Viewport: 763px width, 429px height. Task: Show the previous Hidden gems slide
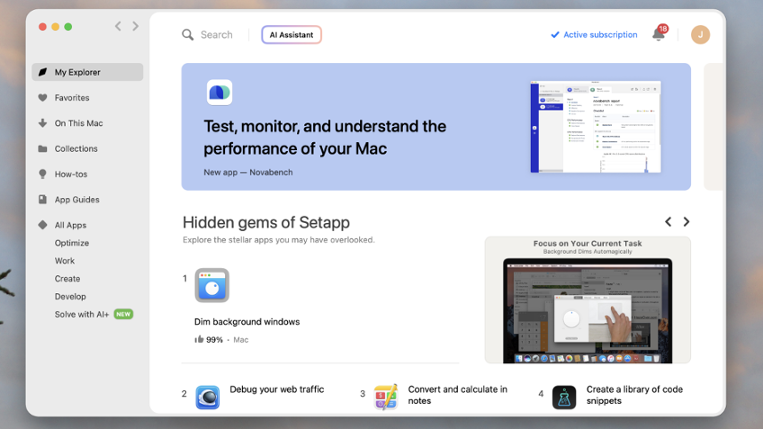pos(668,222)
